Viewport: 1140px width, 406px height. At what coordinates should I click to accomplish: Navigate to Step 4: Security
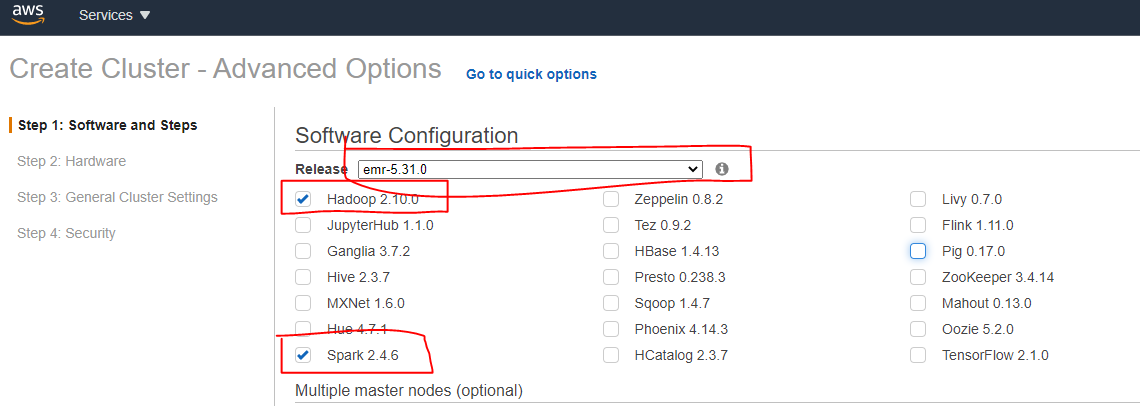pos(66,233)
